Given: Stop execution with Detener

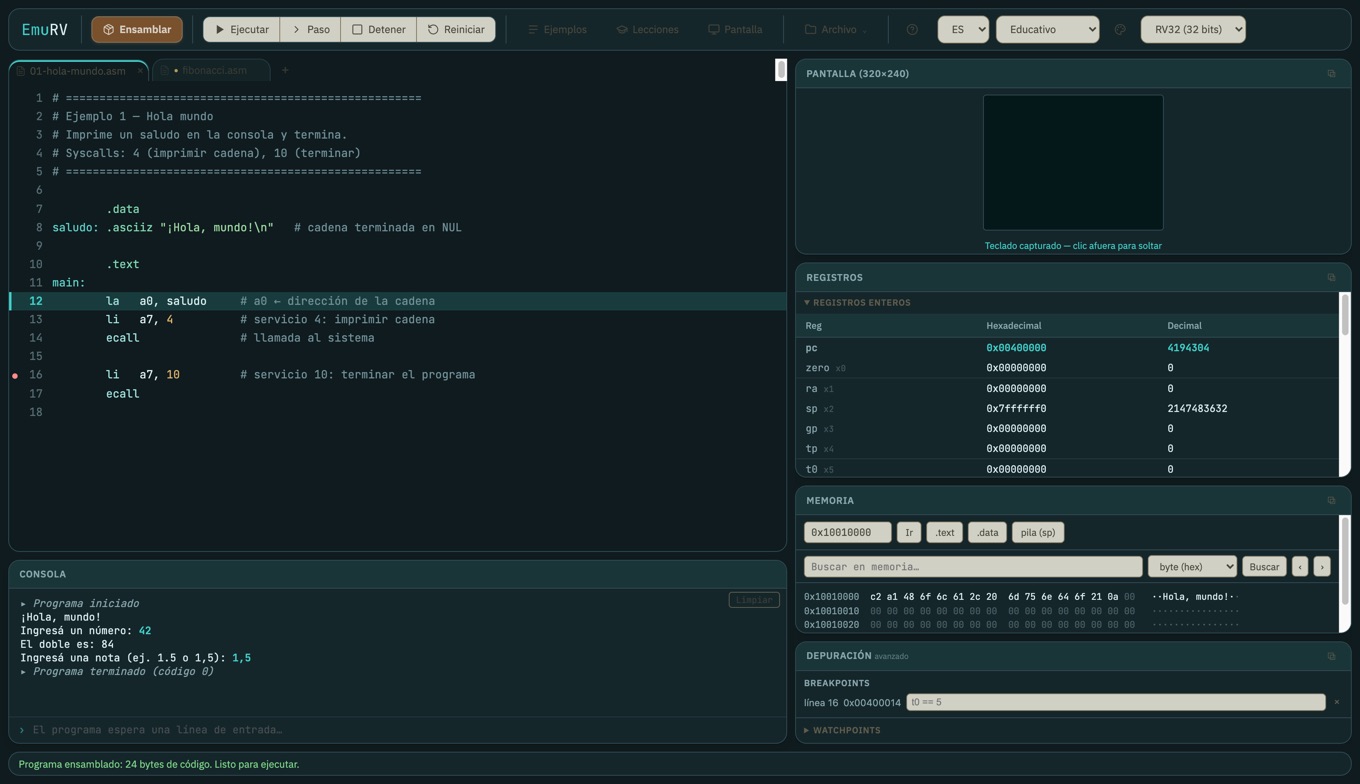Looking at the screenshot, I should coord(378,30).
